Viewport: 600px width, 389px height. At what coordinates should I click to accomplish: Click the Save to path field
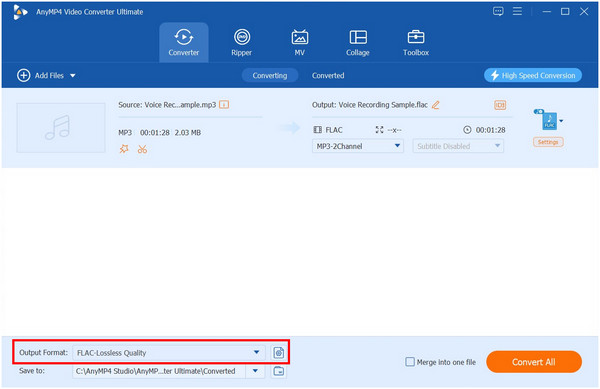tap(159, 371)
